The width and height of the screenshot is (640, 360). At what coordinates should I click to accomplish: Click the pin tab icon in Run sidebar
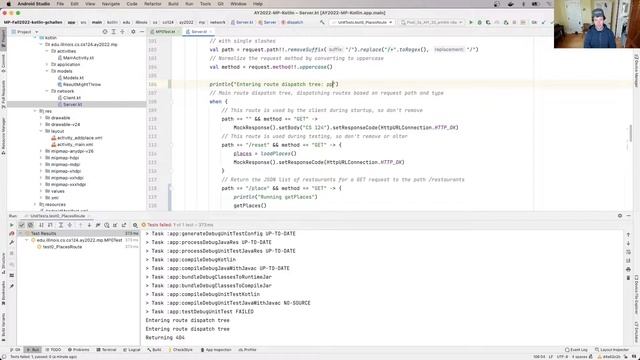tap(11, 286)
